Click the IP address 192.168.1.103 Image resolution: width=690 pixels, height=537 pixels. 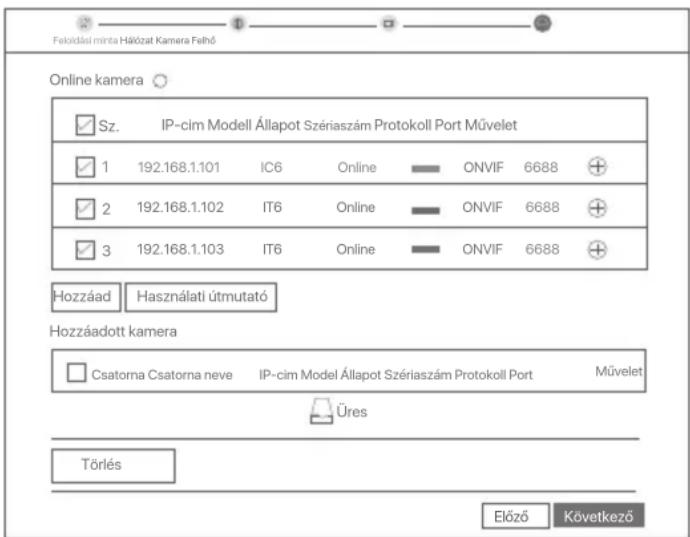click(x=180, y=249)
